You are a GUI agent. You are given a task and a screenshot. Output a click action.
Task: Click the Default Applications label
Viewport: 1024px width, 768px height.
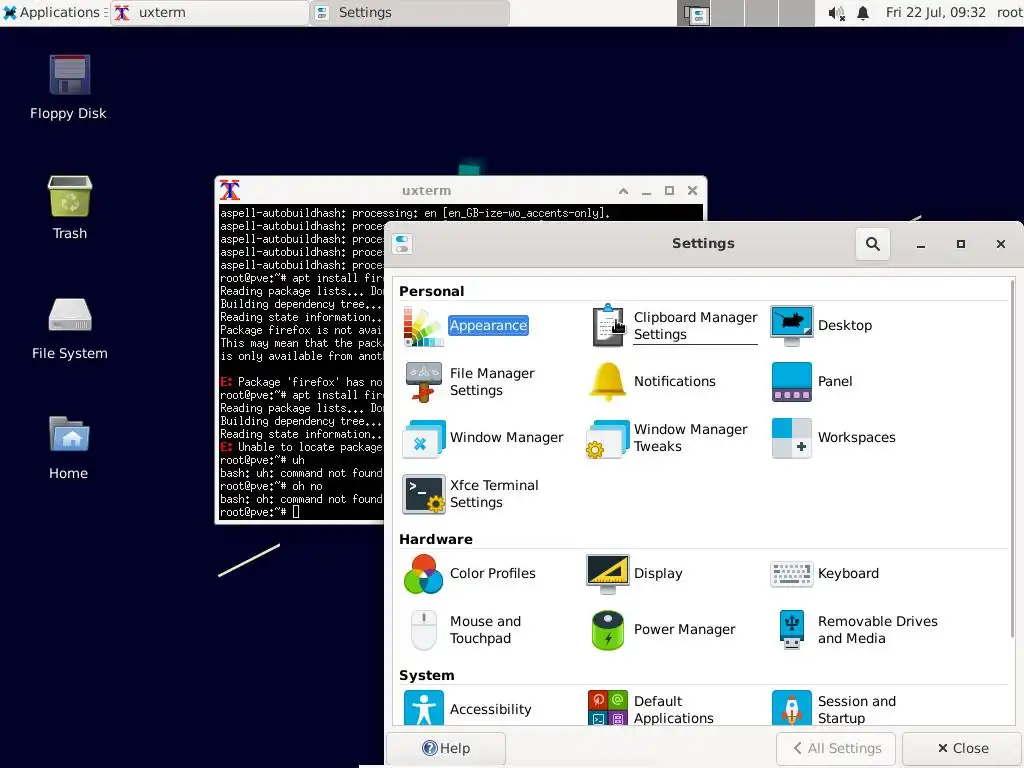point(673,709)
